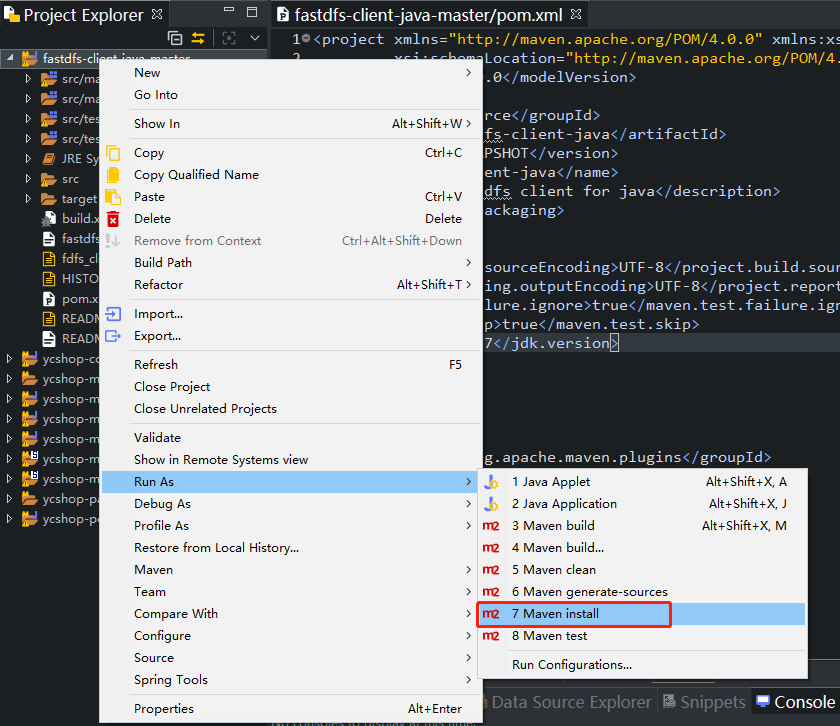Expand the JRE System Library node
The width and height of the screenshot is (840, 726).
pyautogui.click(x=28, y=159)
